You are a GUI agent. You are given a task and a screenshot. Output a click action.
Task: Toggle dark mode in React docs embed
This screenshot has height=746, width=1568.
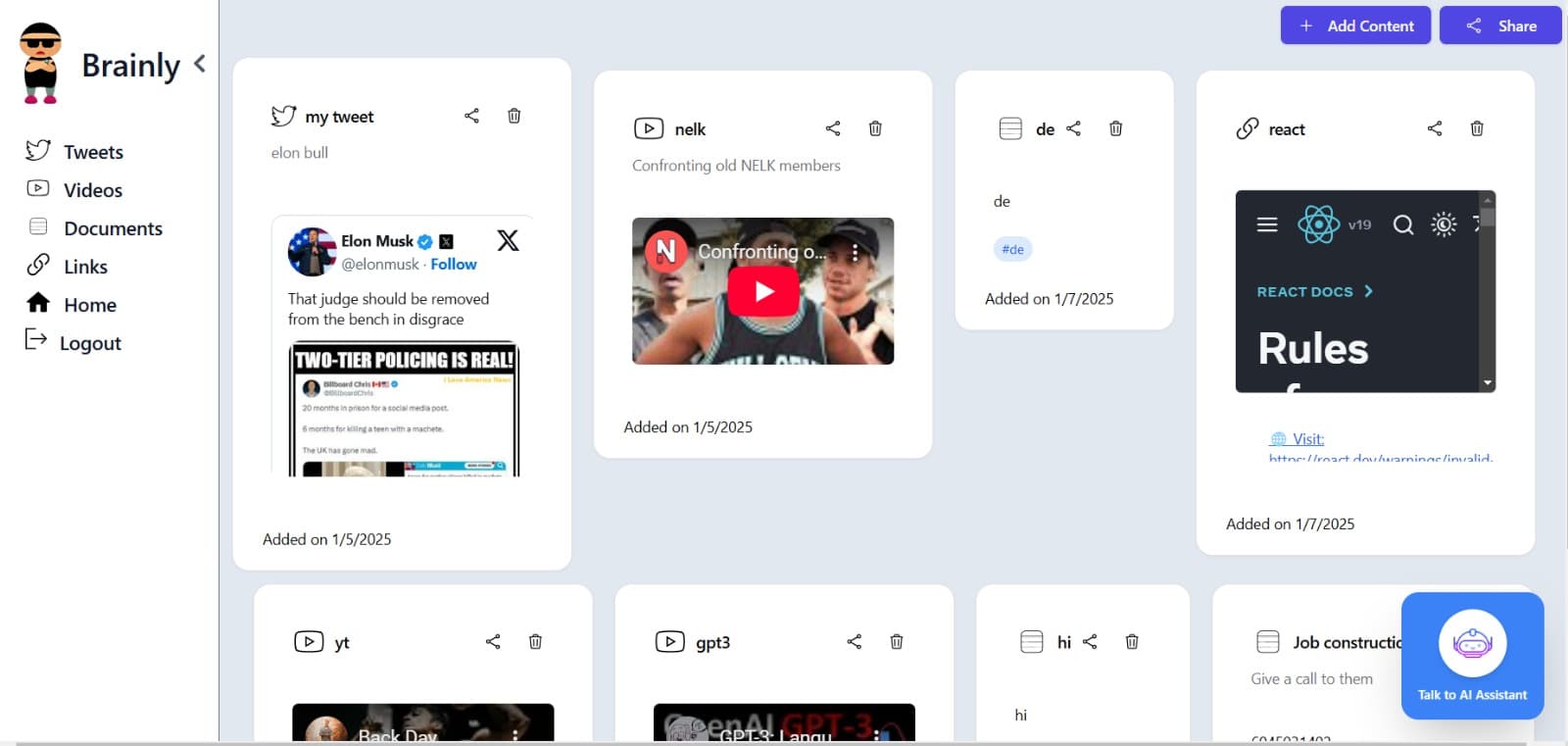pyautogui.click(x=1444, y=224)
